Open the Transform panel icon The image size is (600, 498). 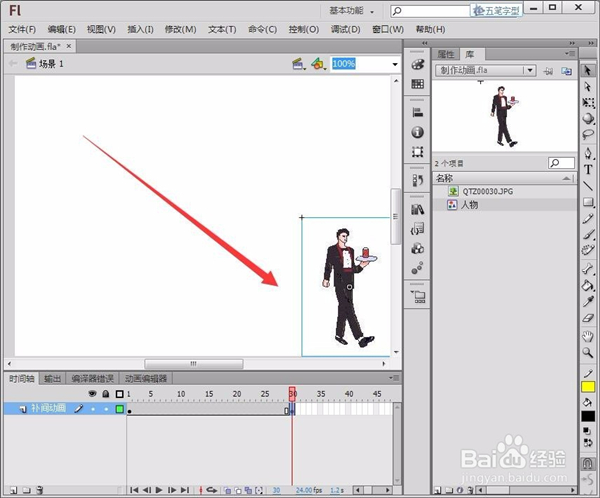pyautogui.click(x=417, y=152)
